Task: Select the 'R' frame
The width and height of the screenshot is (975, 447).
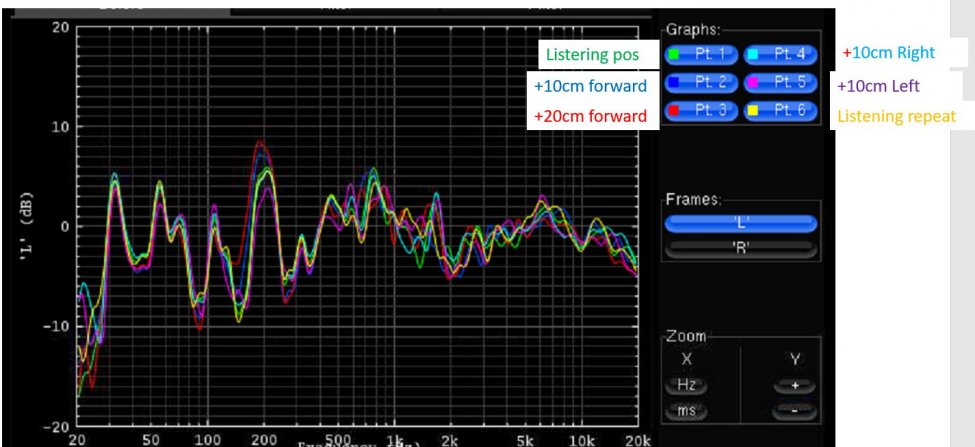Action: click(741, 249)
